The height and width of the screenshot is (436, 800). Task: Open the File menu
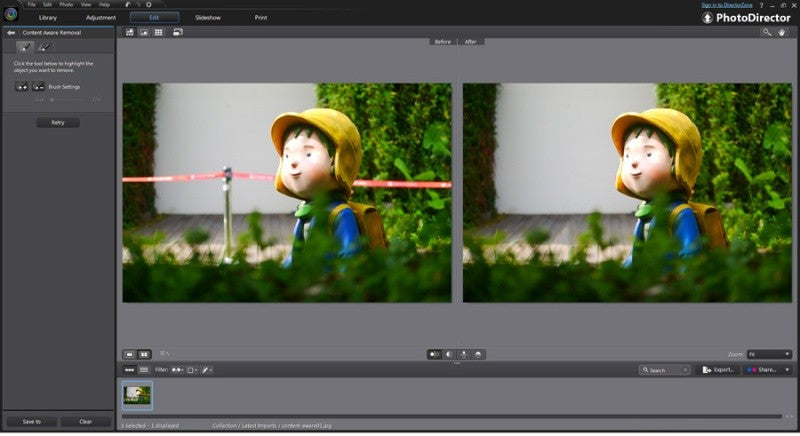32,5
